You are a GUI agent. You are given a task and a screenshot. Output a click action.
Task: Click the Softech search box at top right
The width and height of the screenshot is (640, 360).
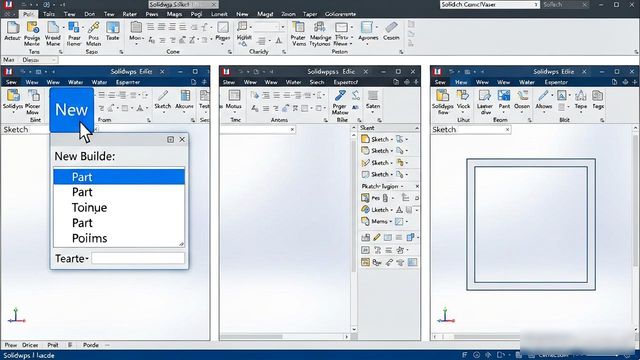click(x=565, y=4)
